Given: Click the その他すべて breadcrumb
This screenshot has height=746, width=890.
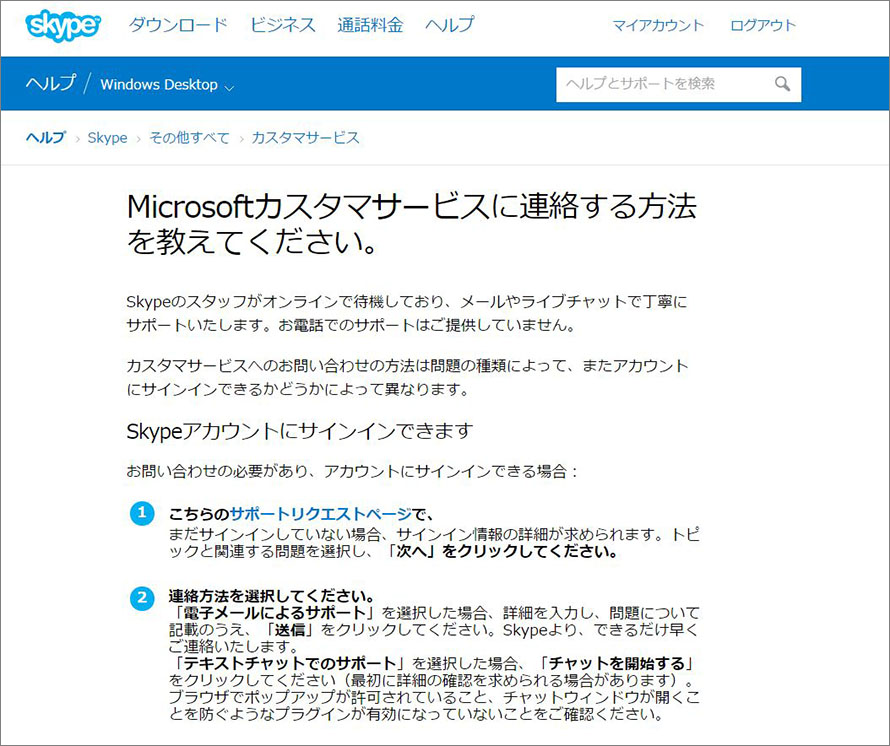Looking at the screenshot, I should click(x=189, y=137).
